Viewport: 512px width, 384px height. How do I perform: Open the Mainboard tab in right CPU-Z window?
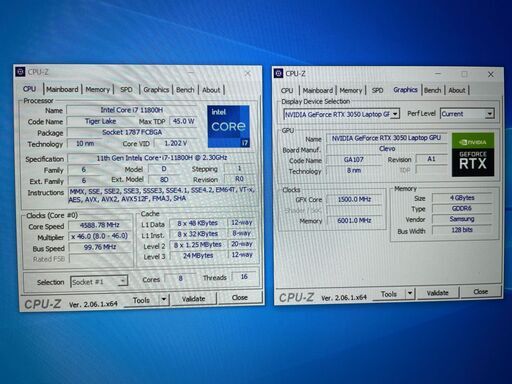(x=318, y=90)
